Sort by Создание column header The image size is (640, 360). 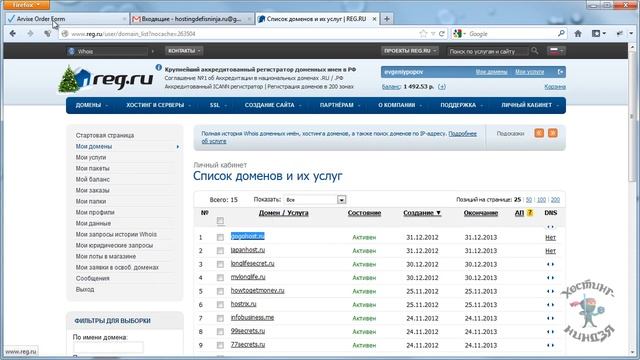point(422,213)
